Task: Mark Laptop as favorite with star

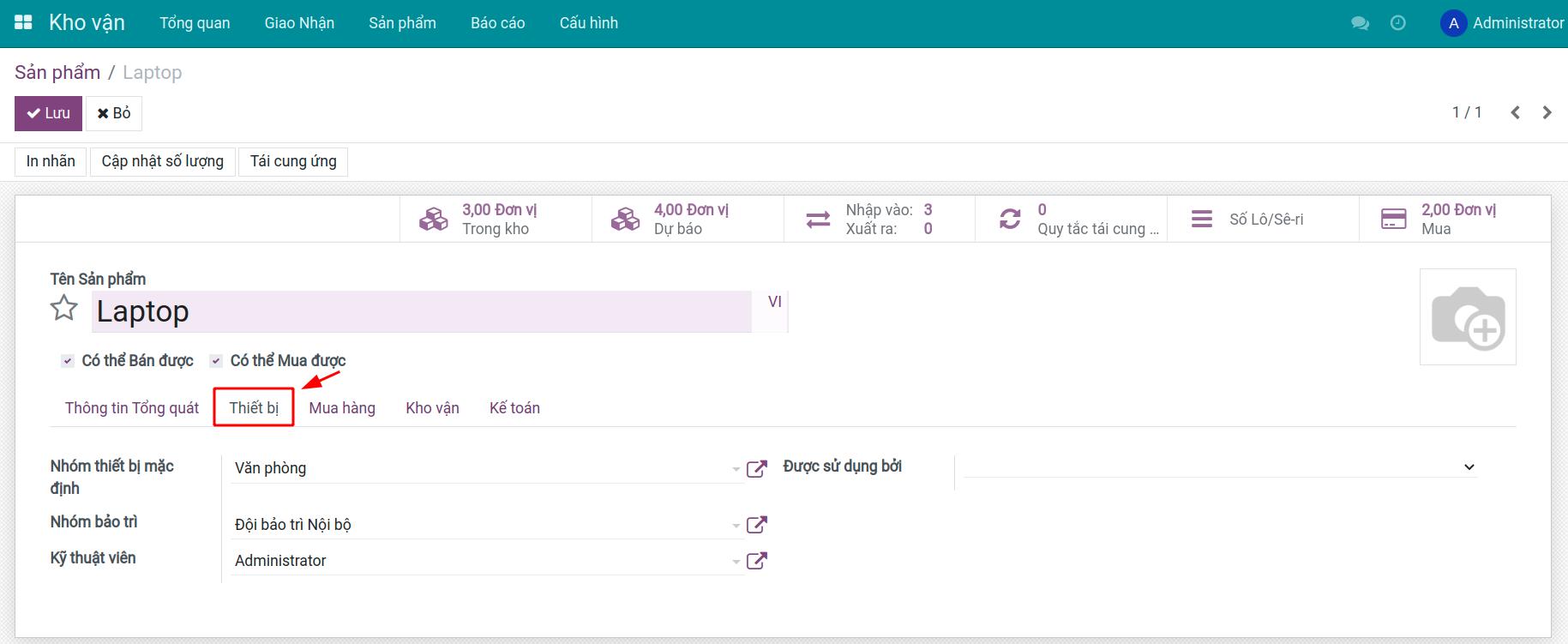Action: tap(64, 308)
